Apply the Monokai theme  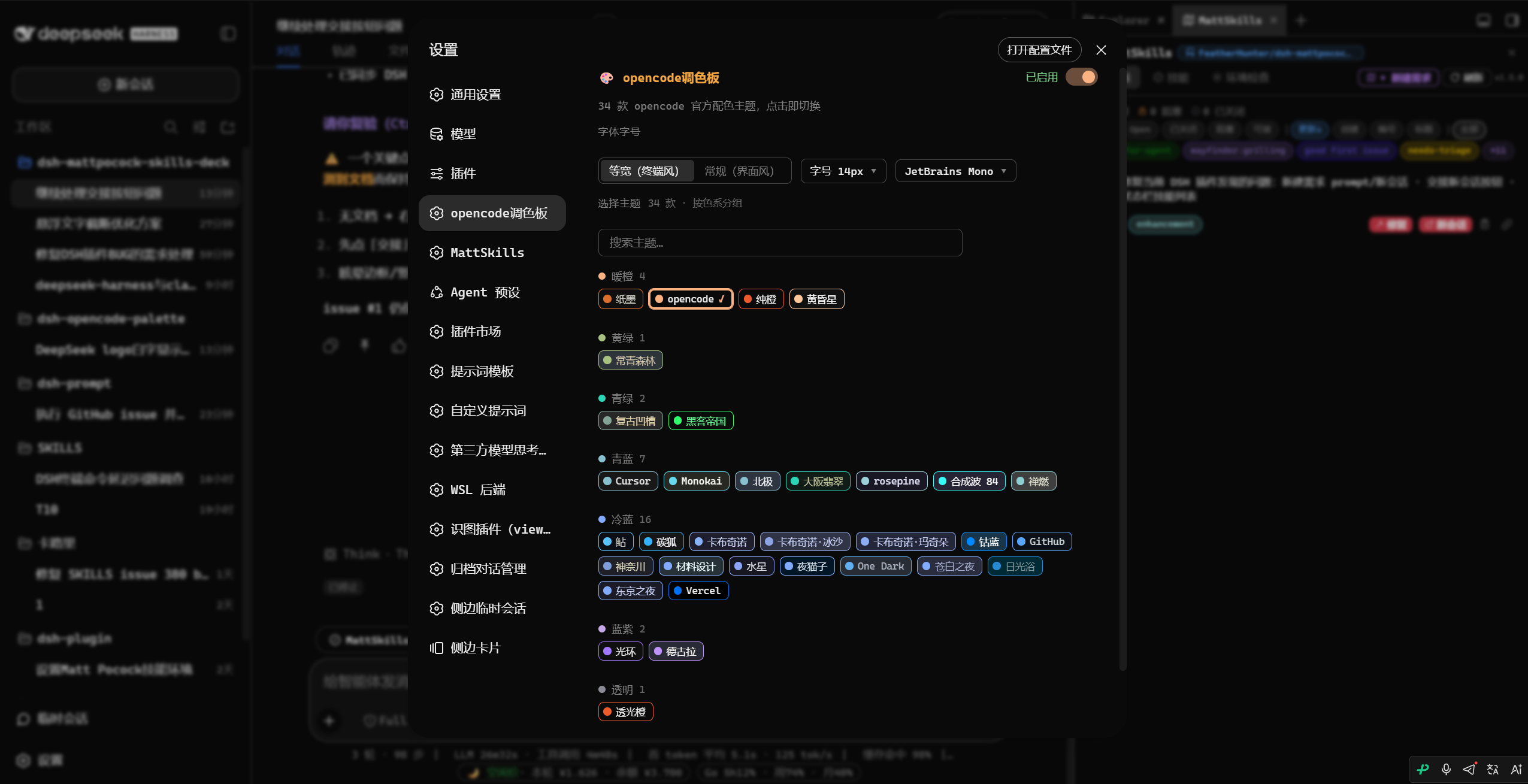pos(696,482)
